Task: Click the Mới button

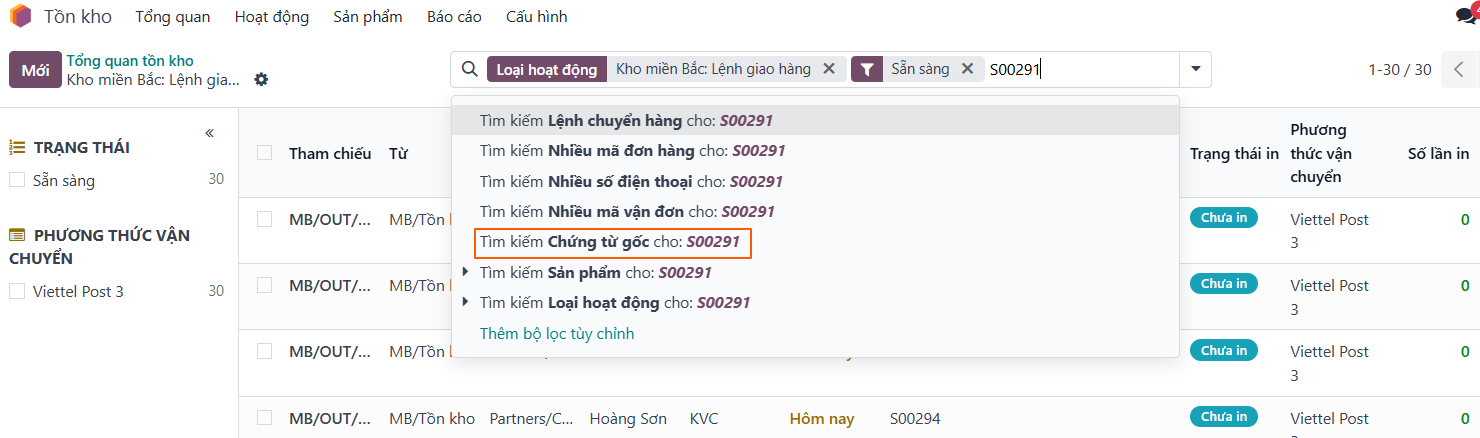Action: [35, 70]
